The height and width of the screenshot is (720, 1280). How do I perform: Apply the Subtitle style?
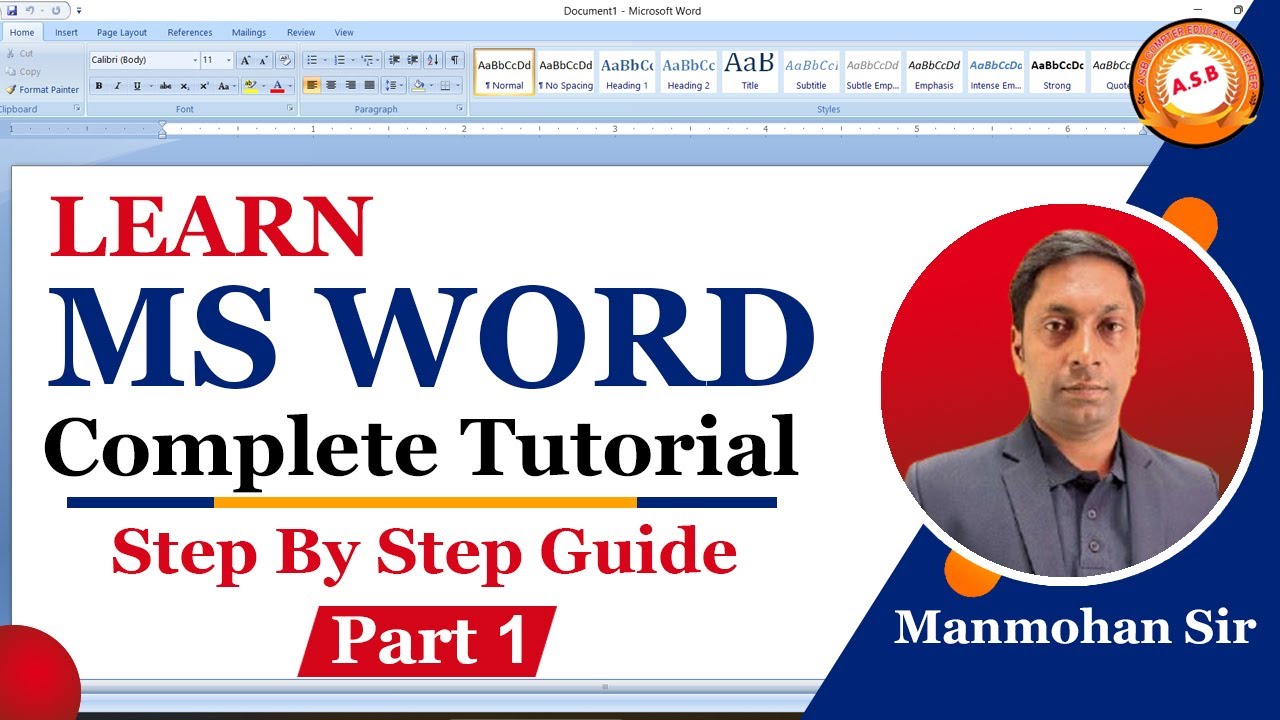[811, 72]
